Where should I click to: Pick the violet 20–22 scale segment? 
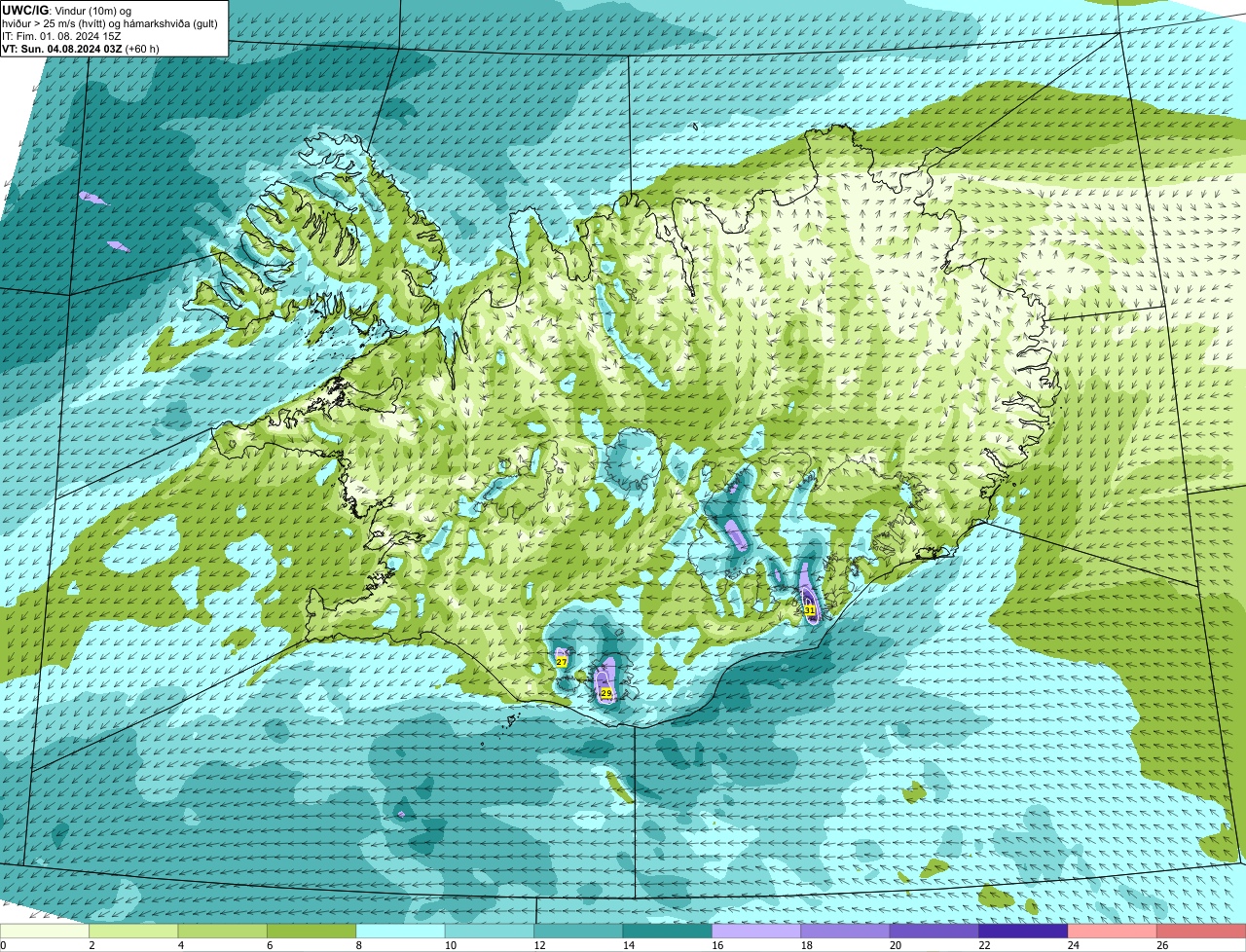[x=934, y=931]
